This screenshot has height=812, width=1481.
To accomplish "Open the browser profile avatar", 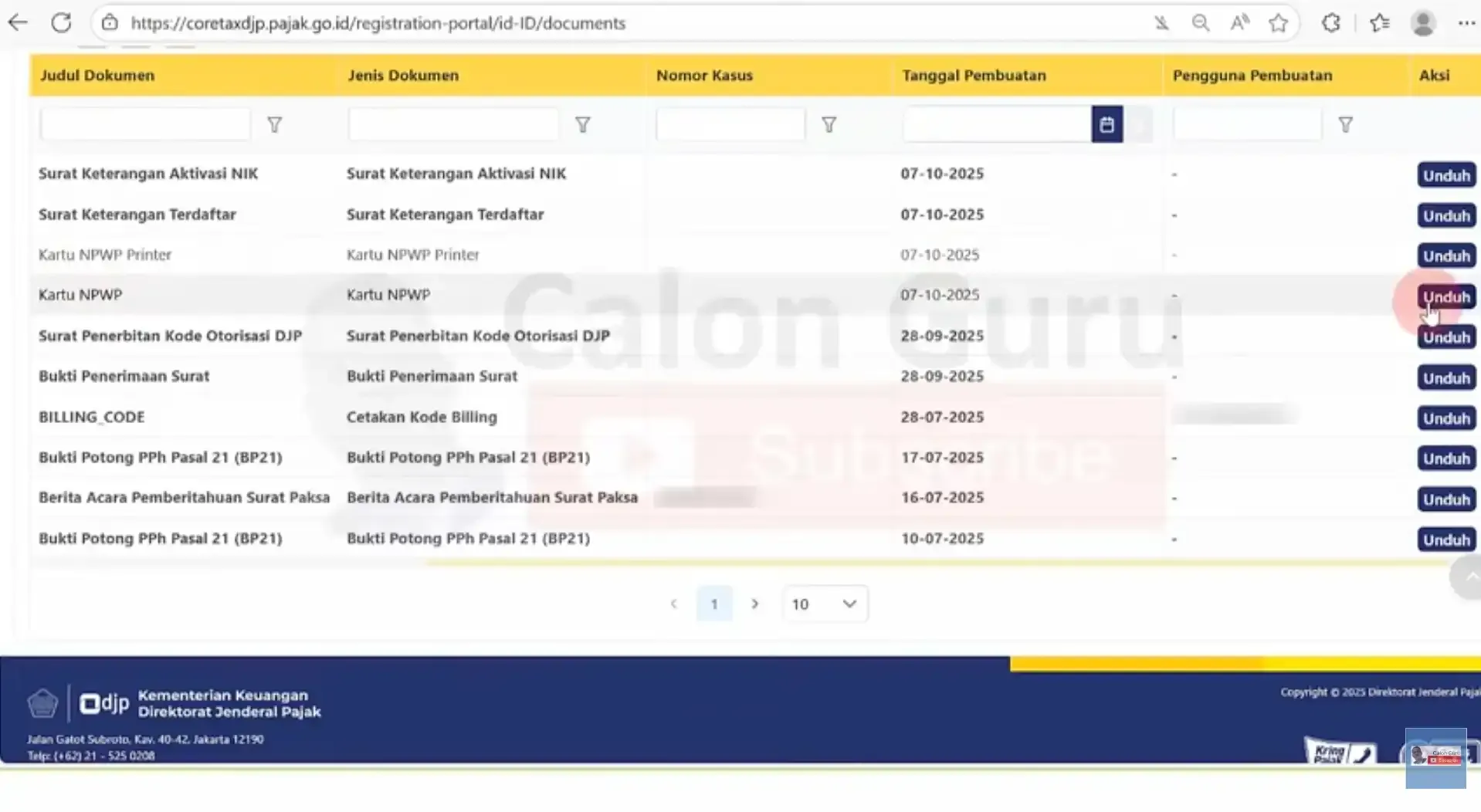I will coord(1424,22).
